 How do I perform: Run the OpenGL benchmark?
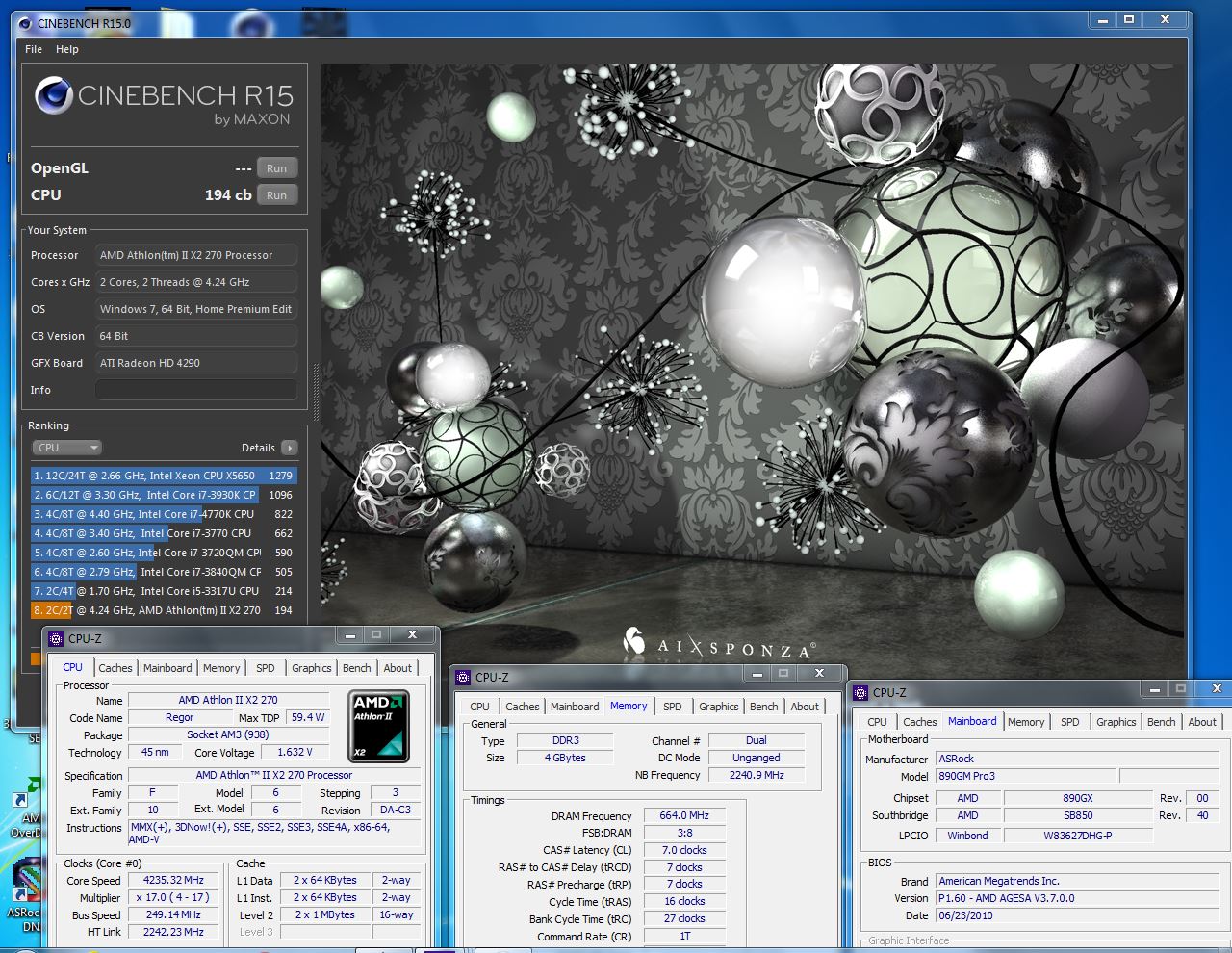(x=277, y=168)
